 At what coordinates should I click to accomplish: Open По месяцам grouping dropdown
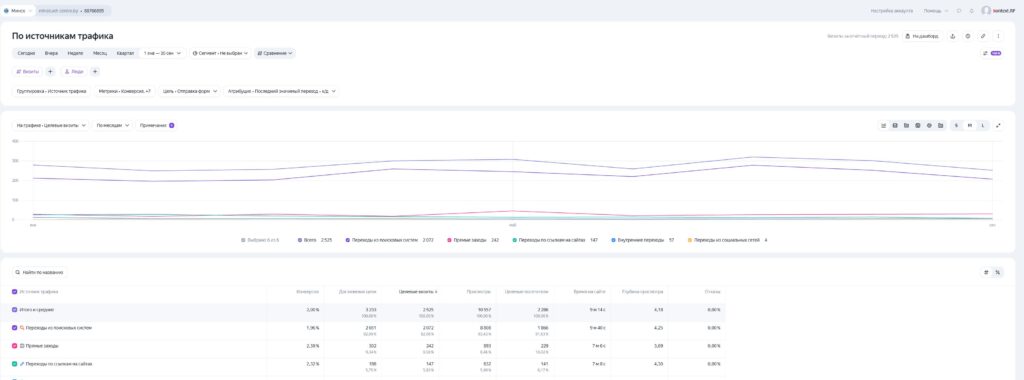112,125
